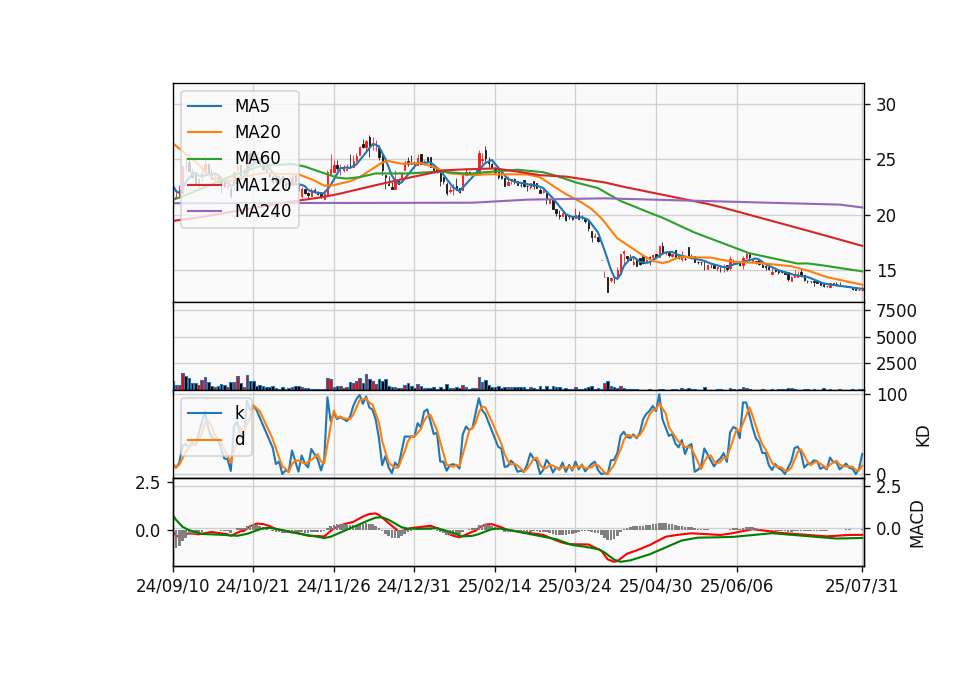Click the 24/10/21 date axis label

253,586
